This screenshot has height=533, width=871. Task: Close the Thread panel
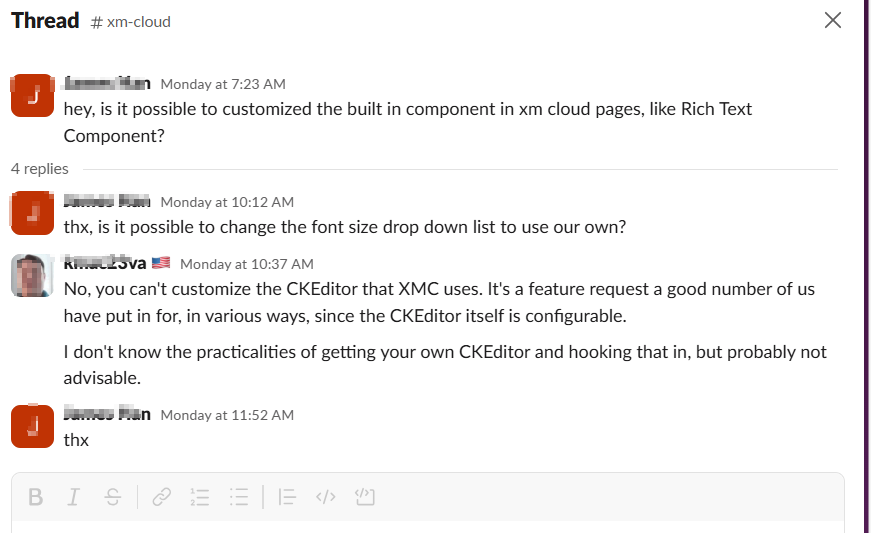pyautogui.click(x=832, y=20)
